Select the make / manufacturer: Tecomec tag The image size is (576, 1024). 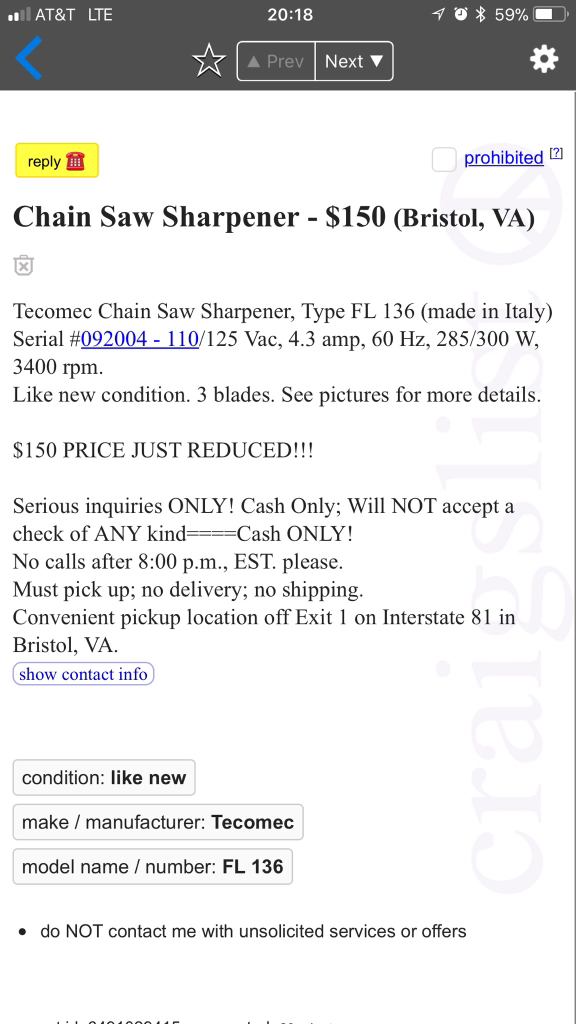click(158, 822)
